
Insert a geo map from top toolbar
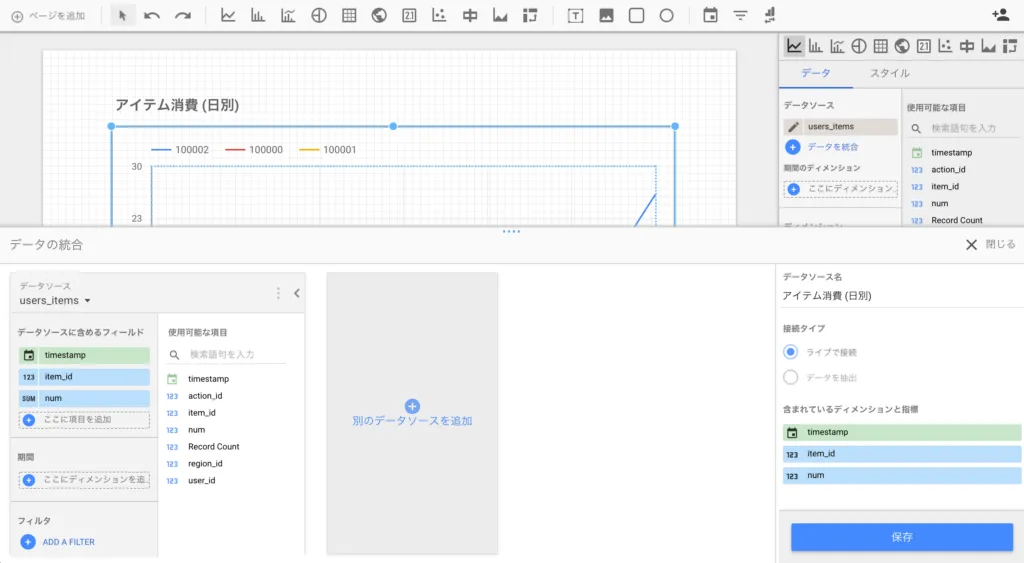[379, 16]
